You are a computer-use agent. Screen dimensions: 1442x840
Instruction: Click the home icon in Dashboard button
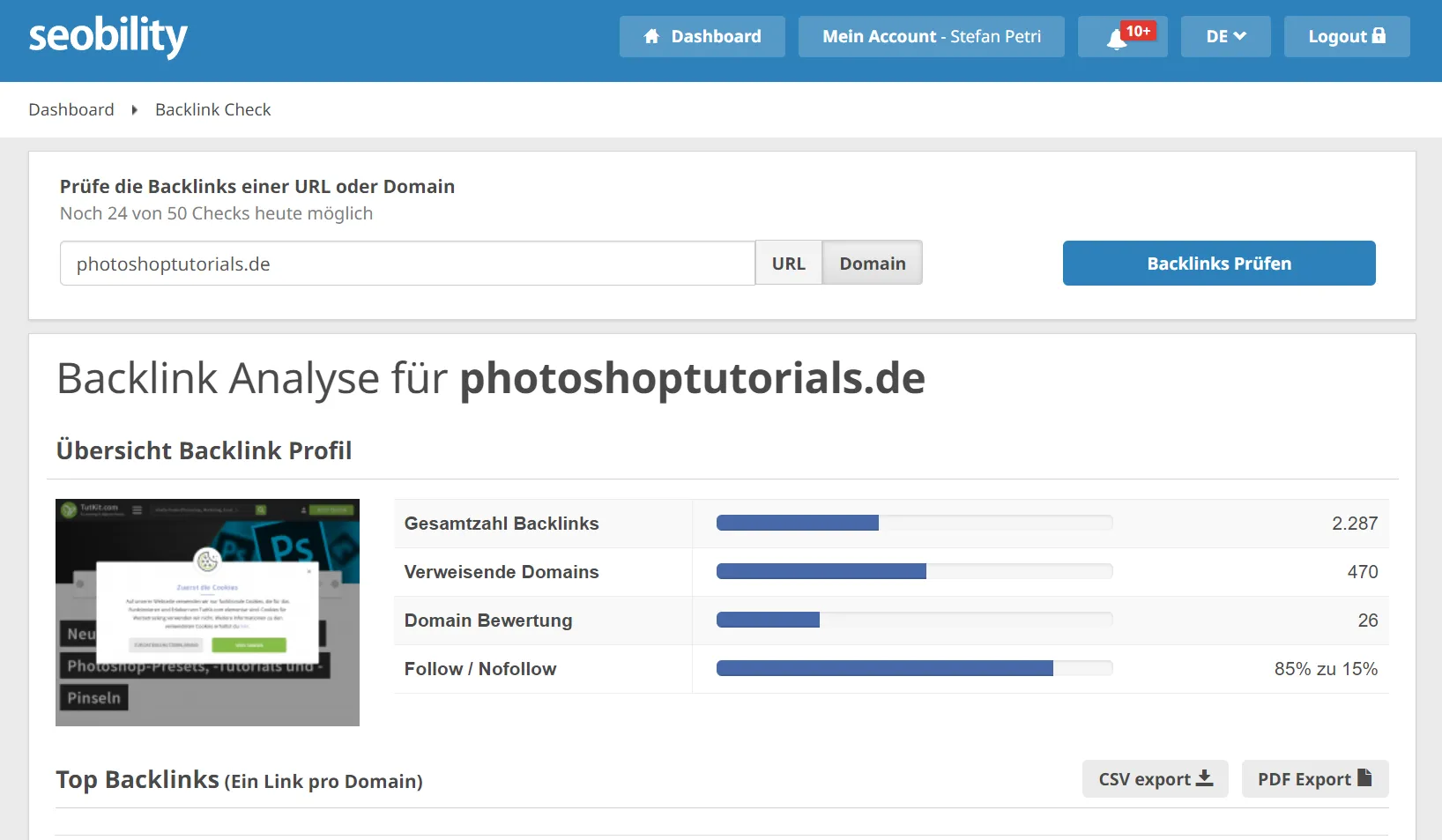(x=651, y=36)
